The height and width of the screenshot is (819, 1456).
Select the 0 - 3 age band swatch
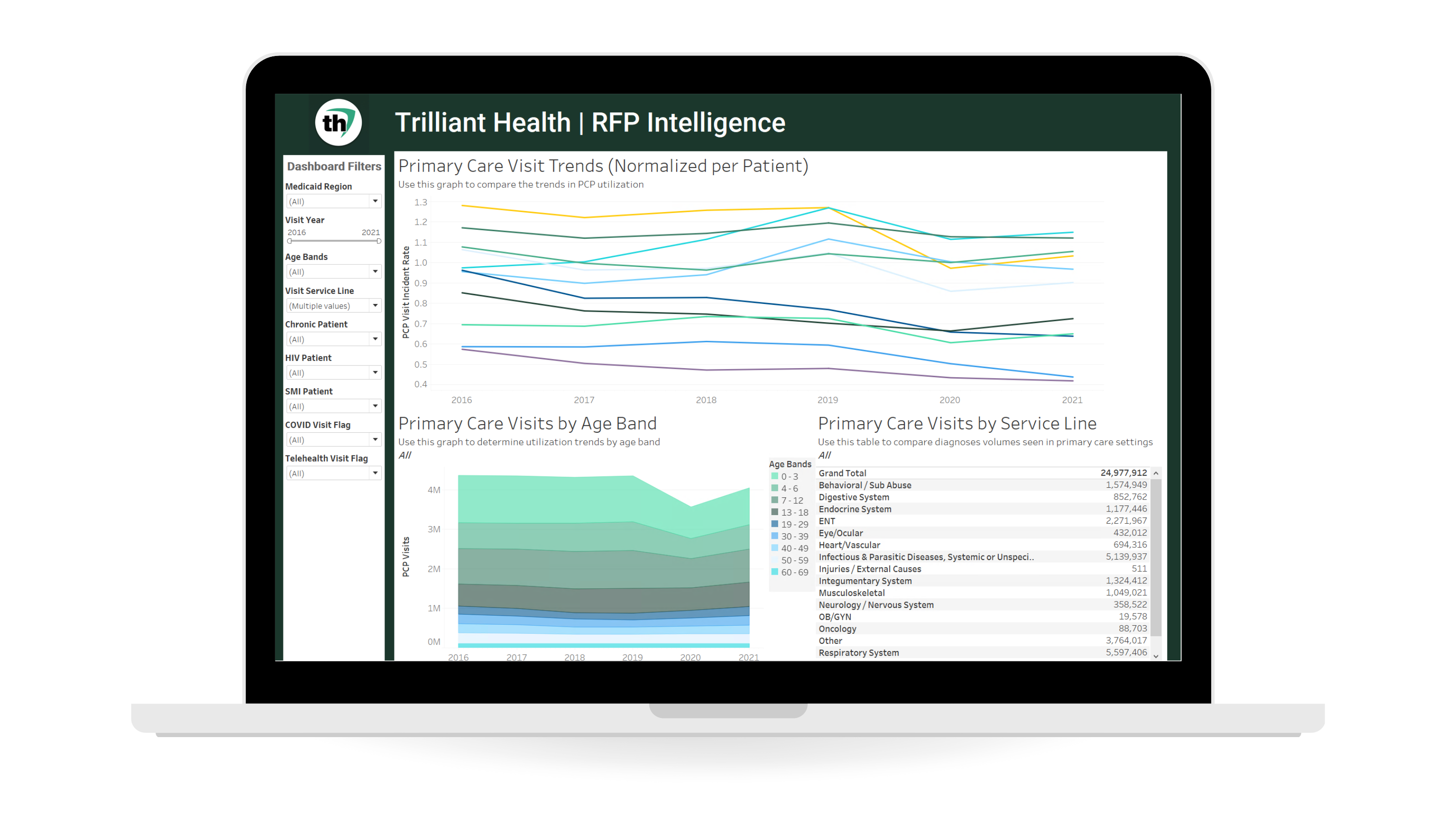pyautogui.click(x=775, y=476)
